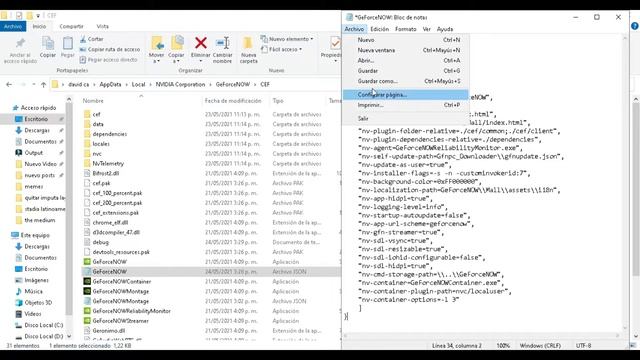Open Archivo tab in File Explorer

click(13, 27)
